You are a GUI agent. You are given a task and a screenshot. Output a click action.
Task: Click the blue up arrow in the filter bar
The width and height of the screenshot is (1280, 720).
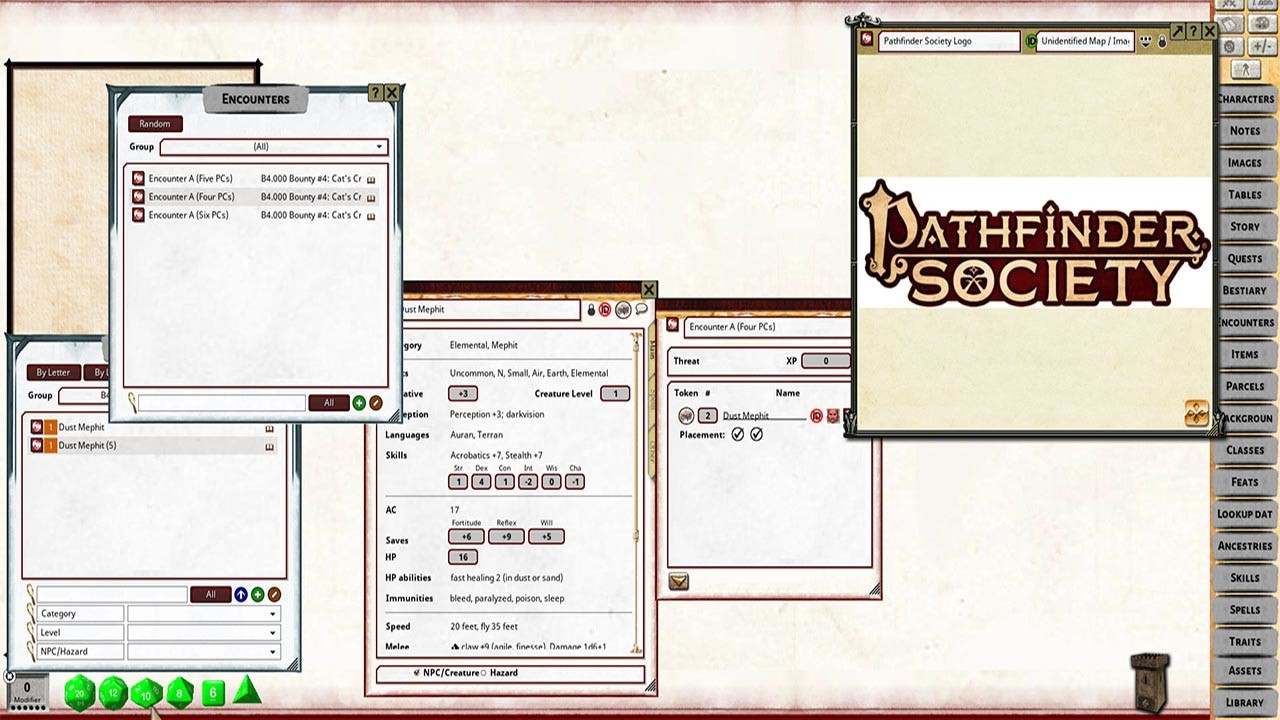240,594
